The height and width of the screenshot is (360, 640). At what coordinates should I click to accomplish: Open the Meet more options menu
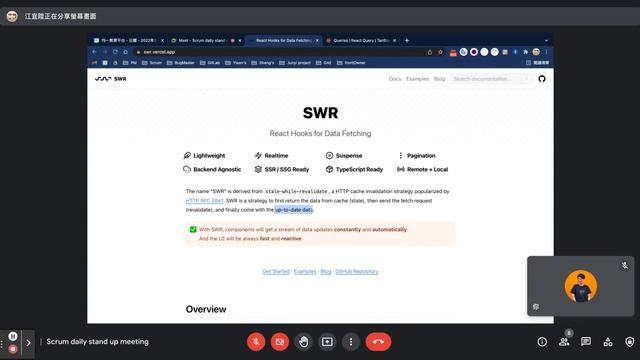click(351, 342)
